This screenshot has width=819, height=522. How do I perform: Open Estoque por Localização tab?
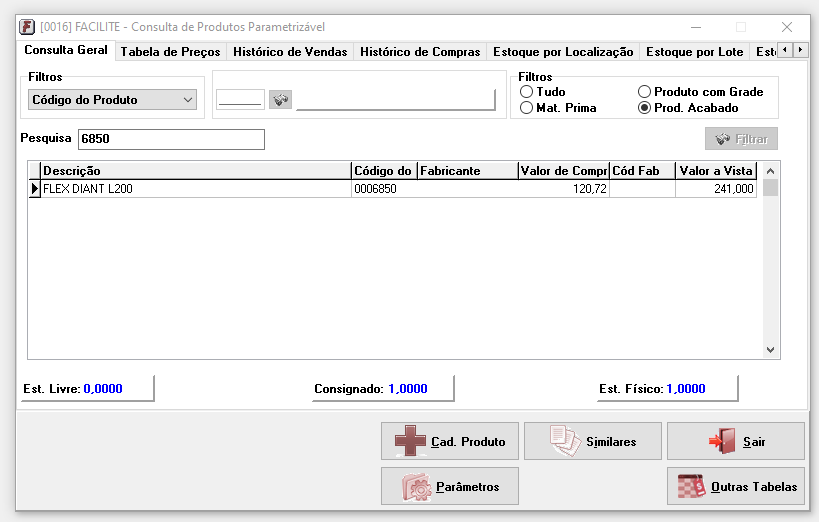tap(563, 52)
